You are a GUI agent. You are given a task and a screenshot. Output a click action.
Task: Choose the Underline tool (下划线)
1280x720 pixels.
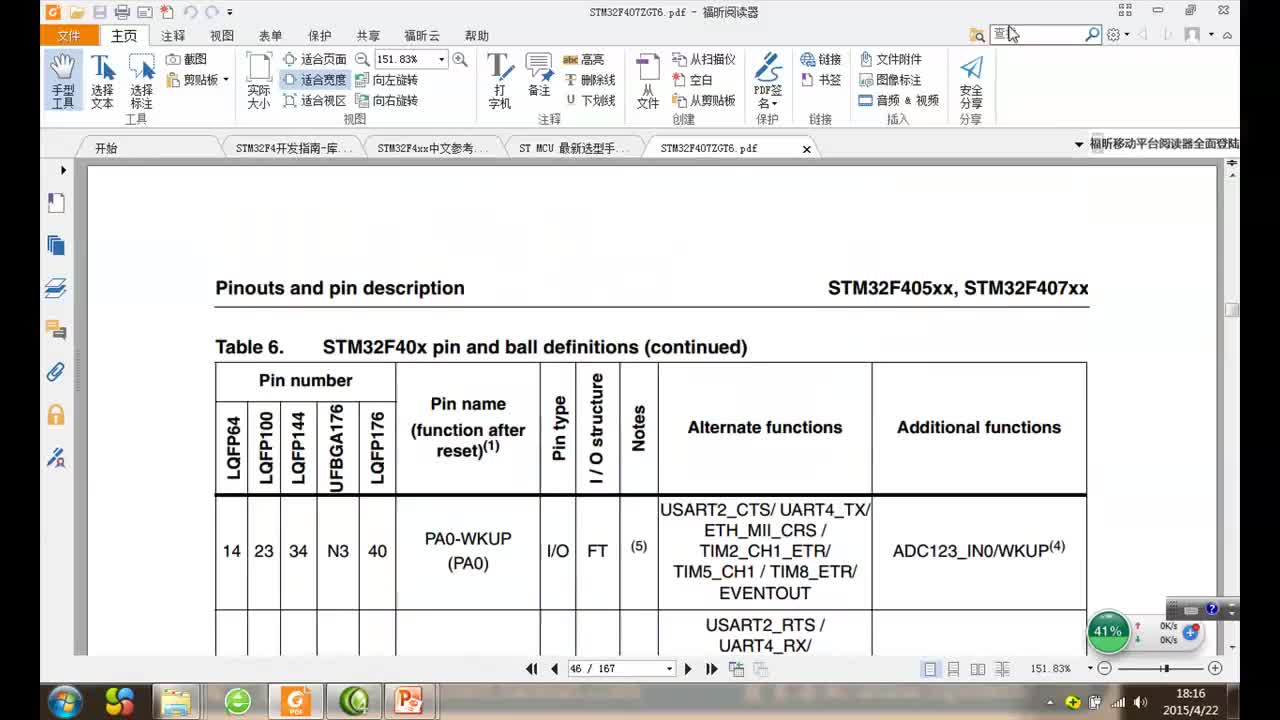click(x=590, y=101)
